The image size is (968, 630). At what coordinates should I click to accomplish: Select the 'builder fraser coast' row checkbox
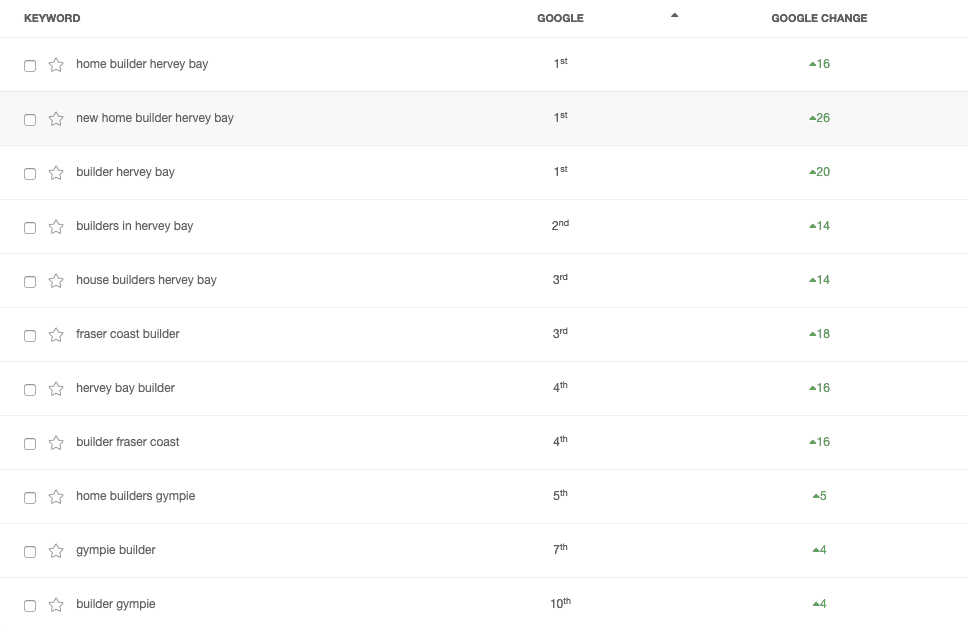pos(30,444)
